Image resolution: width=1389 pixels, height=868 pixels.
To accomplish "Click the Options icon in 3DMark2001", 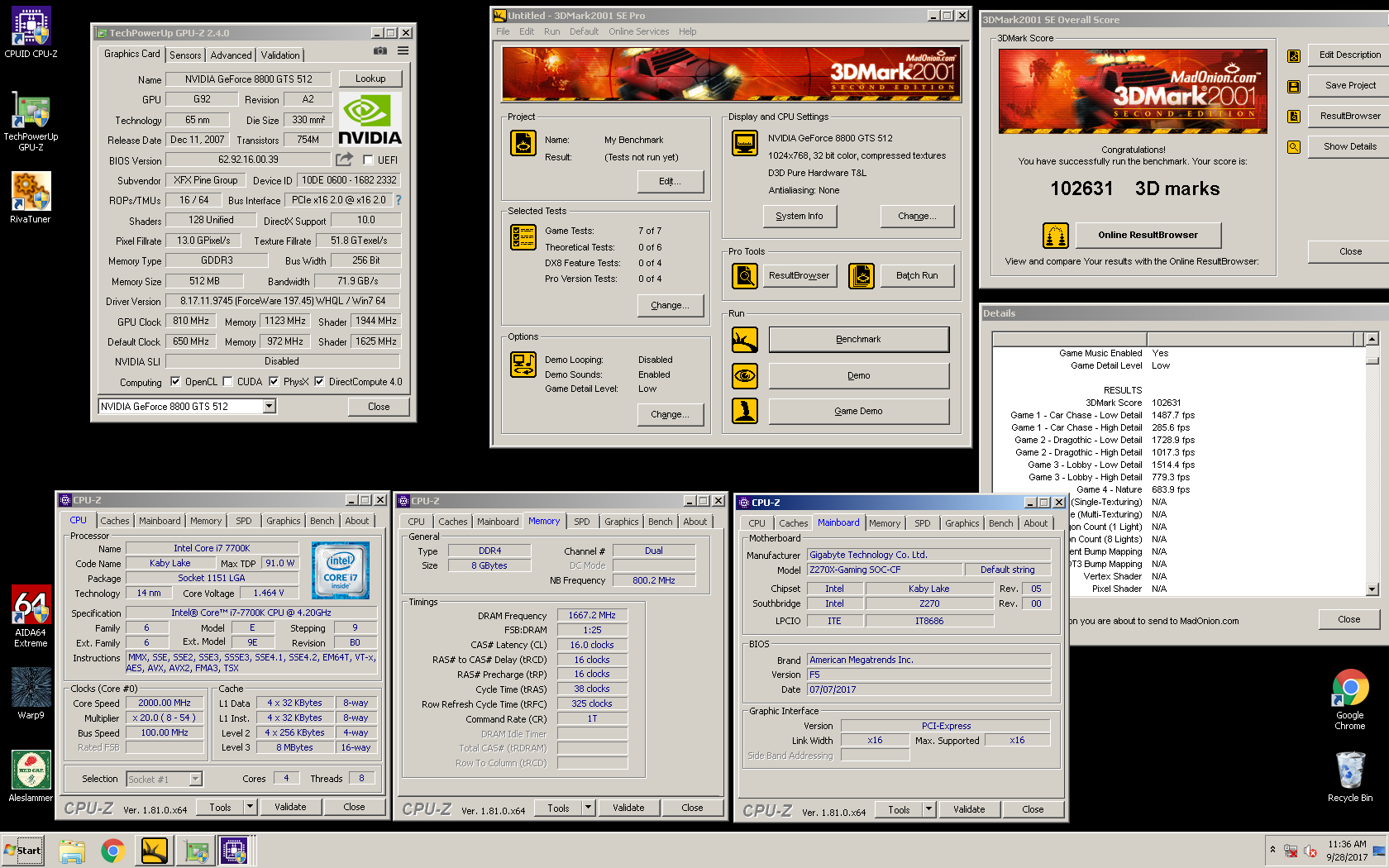I will click(523, 364).
